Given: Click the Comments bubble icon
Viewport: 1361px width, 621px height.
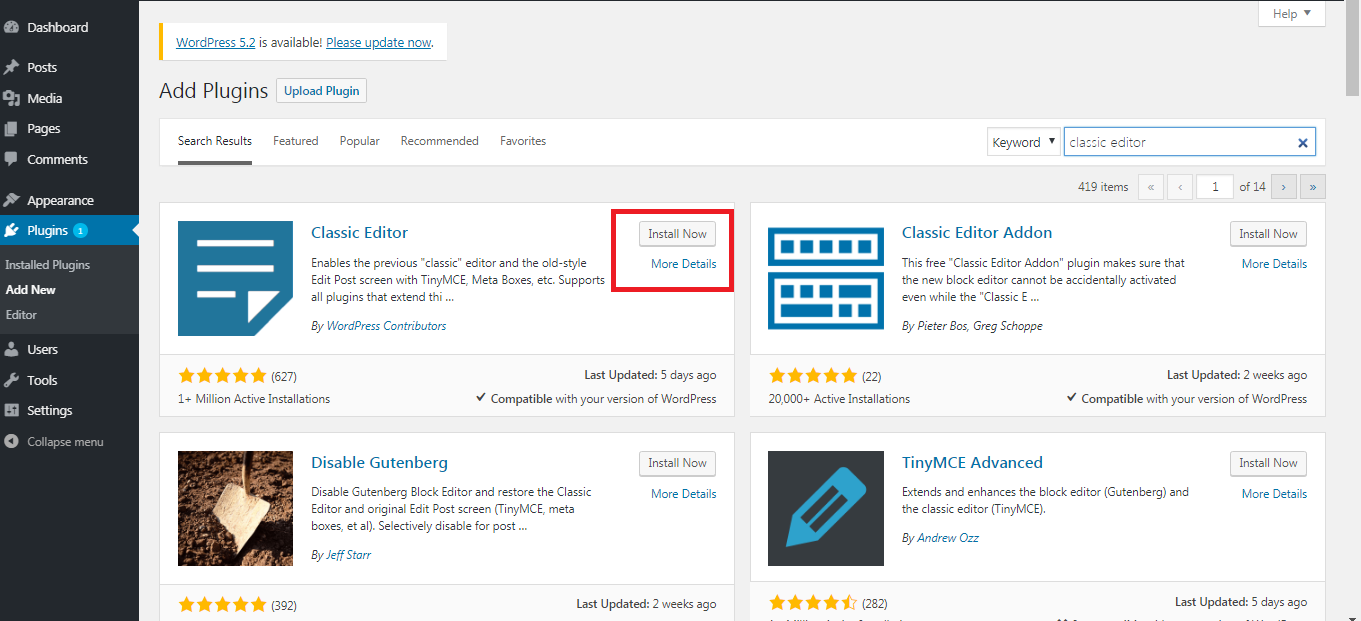Looking at the screenshot, I should click(x=12, y=159).
